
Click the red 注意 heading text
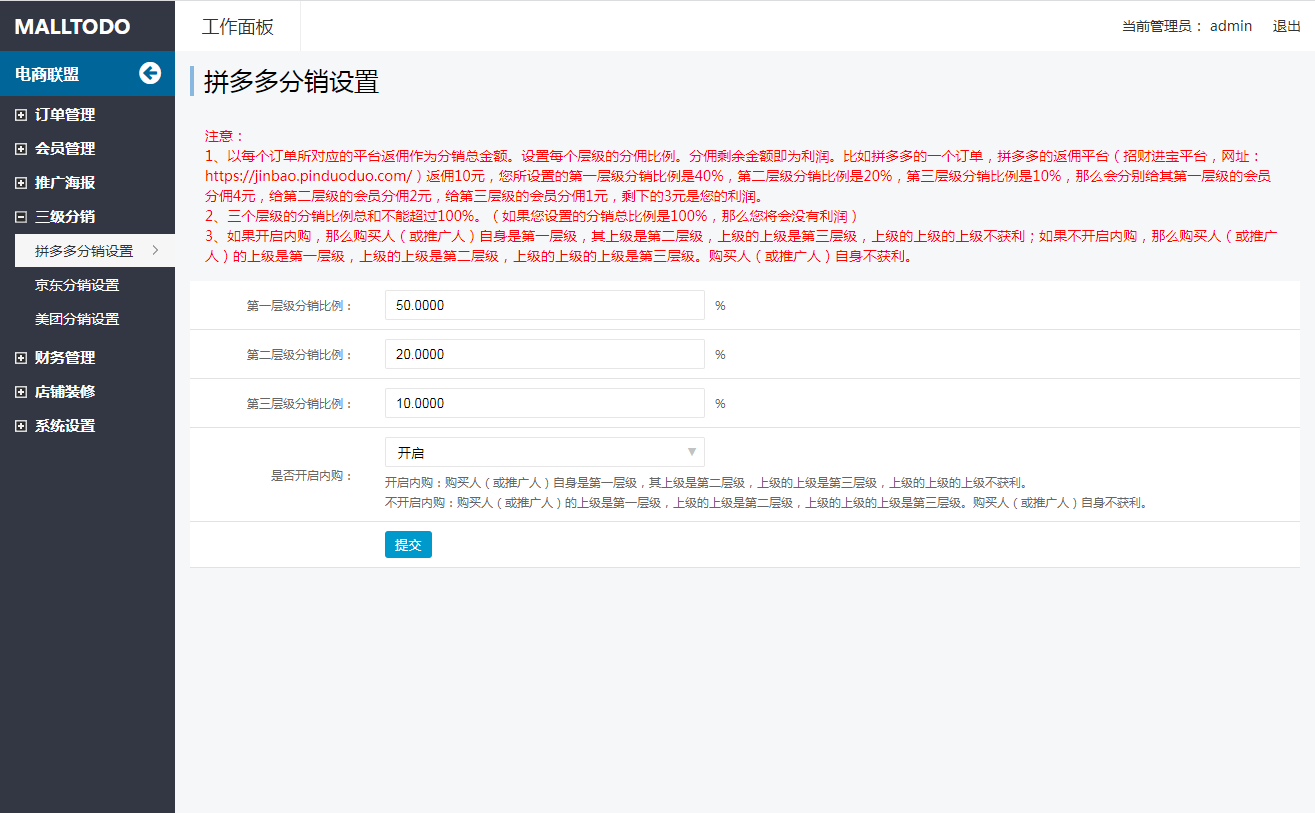point(225,136)
